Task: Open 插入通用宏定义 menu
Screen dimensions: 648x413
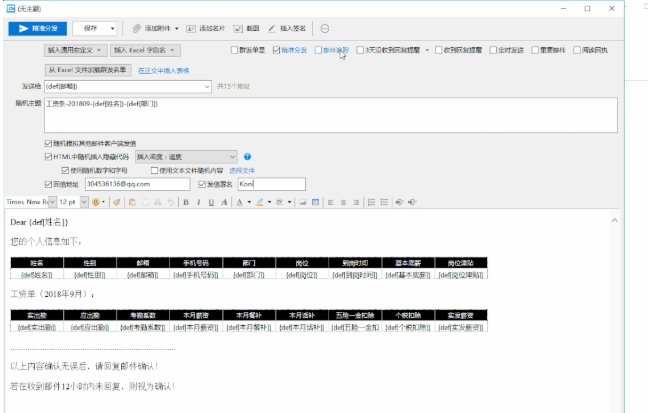Action: (x=73, y=49)
